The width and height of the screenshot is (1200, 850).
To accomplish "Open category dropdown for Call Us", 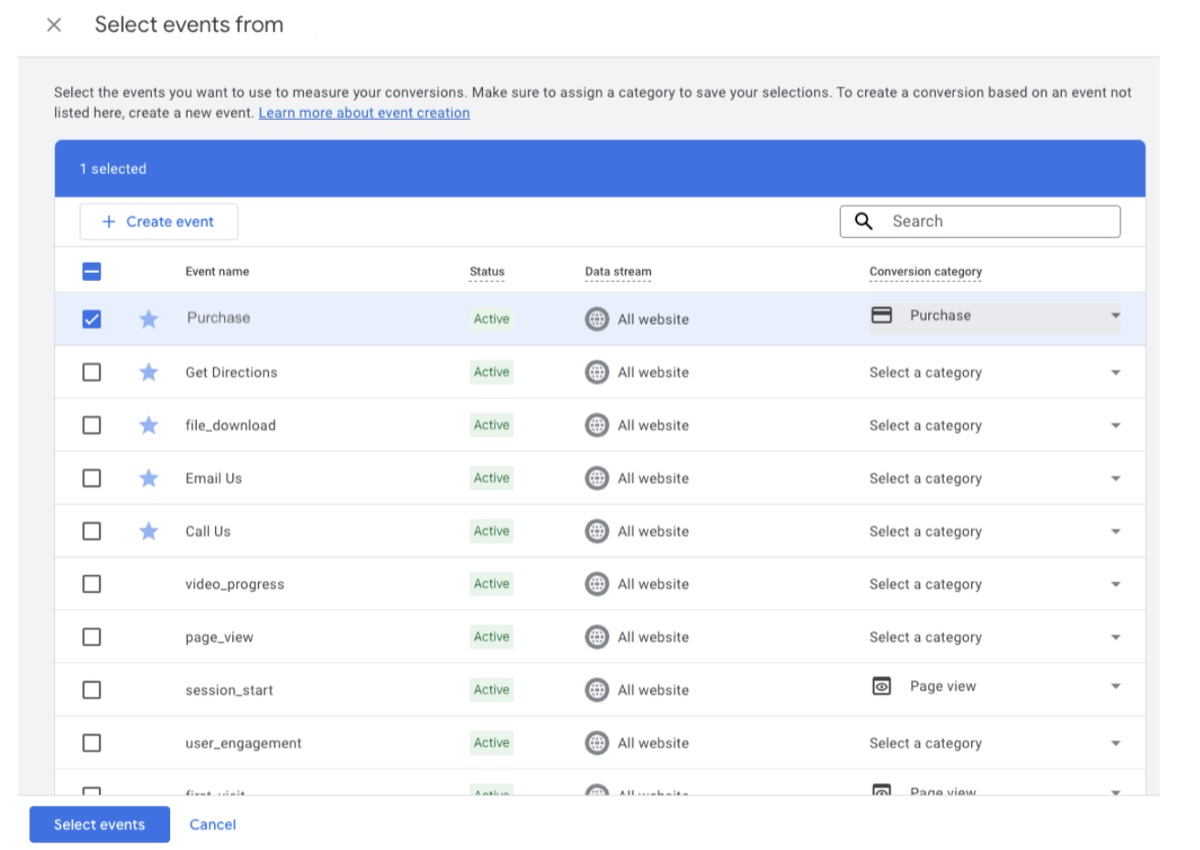I will point(995,531).
